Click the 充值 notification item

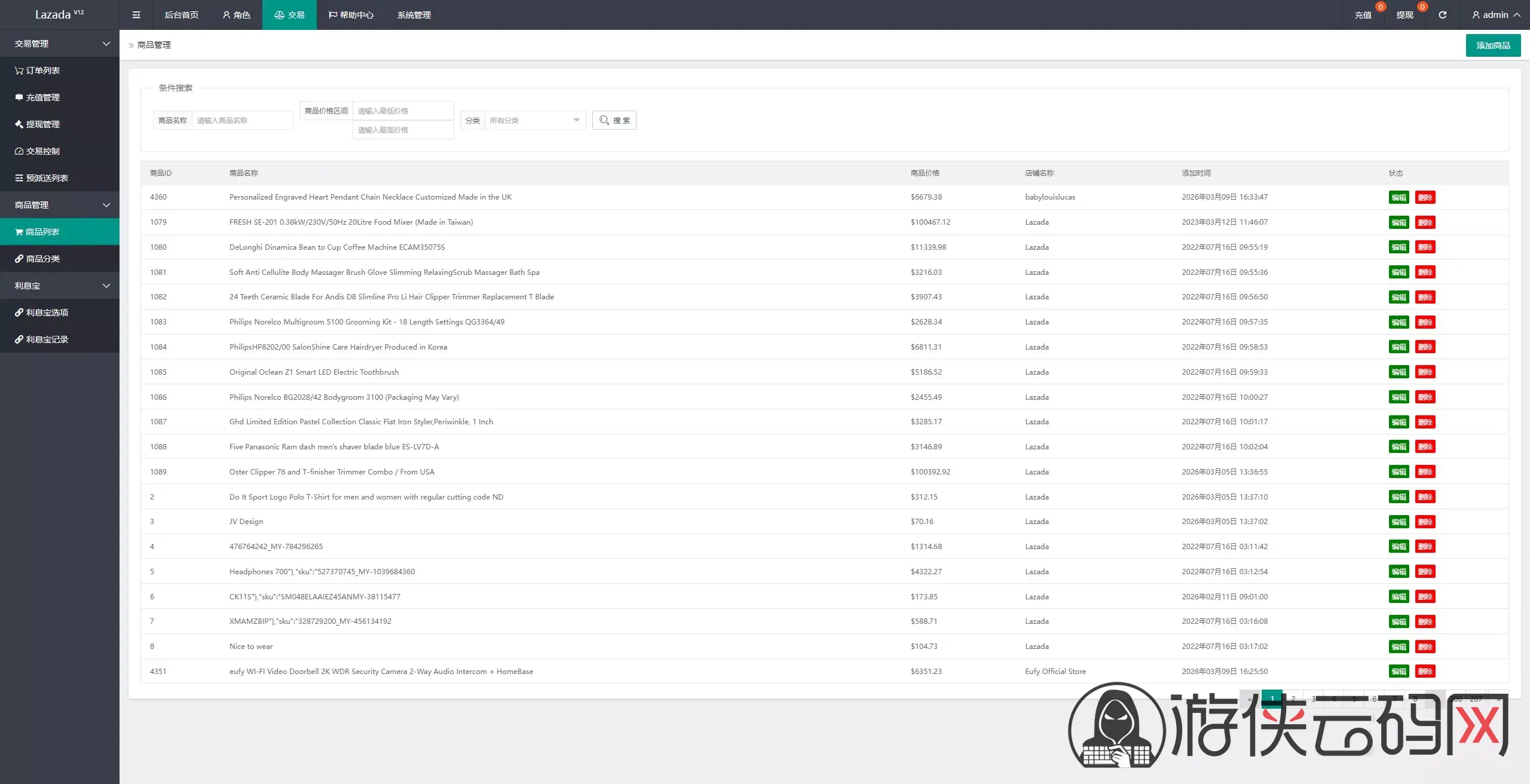coord(1363,15)
